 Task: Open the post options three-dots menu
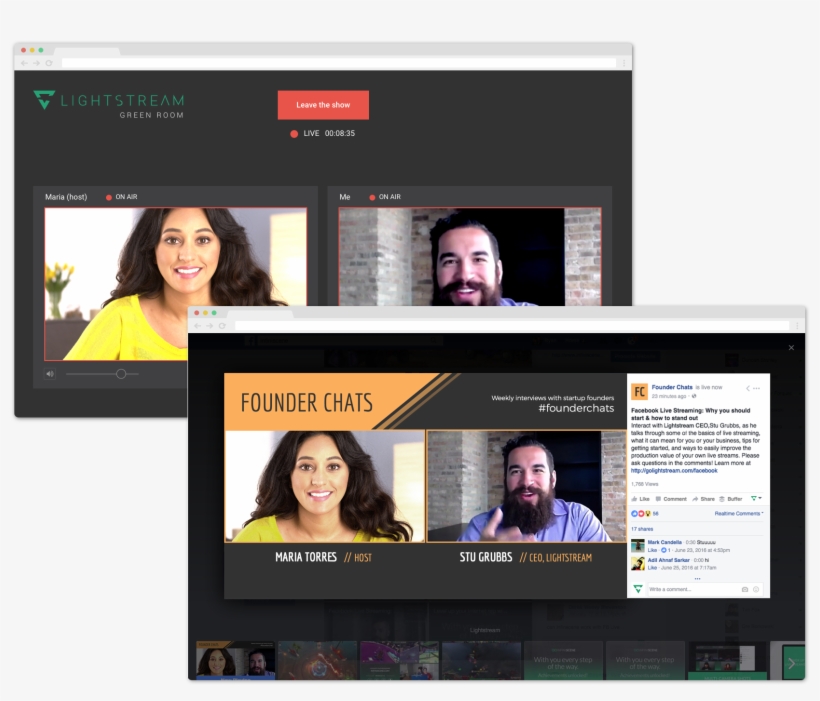pos(756,388)
